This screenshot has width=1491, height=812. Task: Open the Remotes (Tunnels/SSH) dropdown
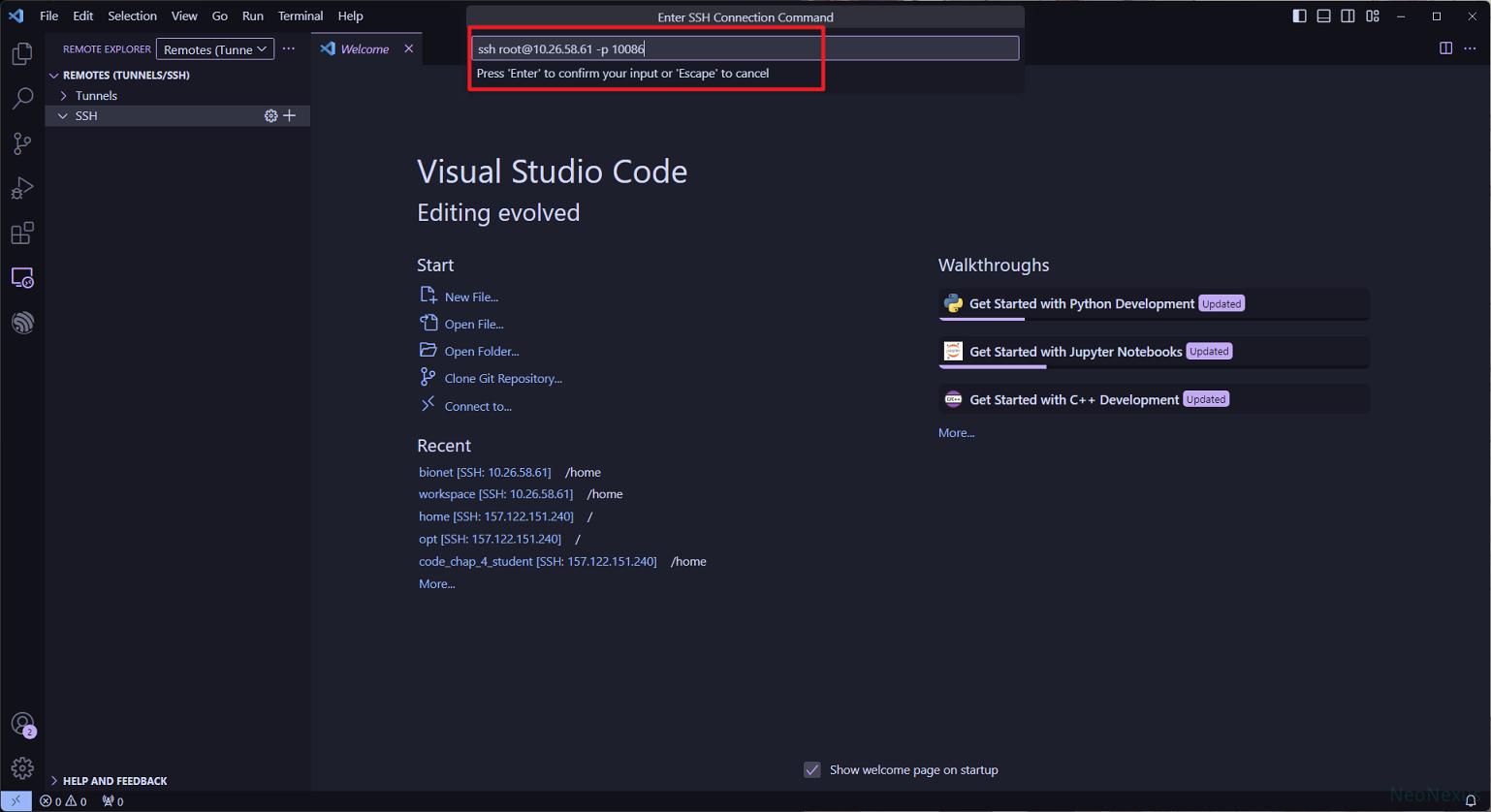[214, 49]
